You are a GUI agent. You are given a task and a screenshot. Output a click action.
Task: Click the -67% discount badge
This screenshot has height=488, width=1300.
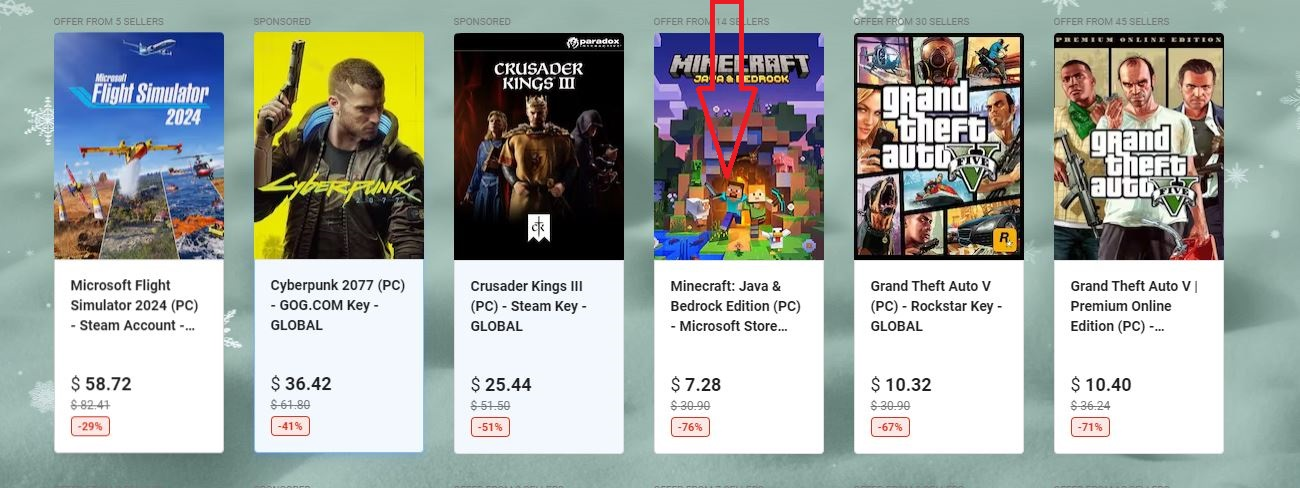tap(890, 426)
